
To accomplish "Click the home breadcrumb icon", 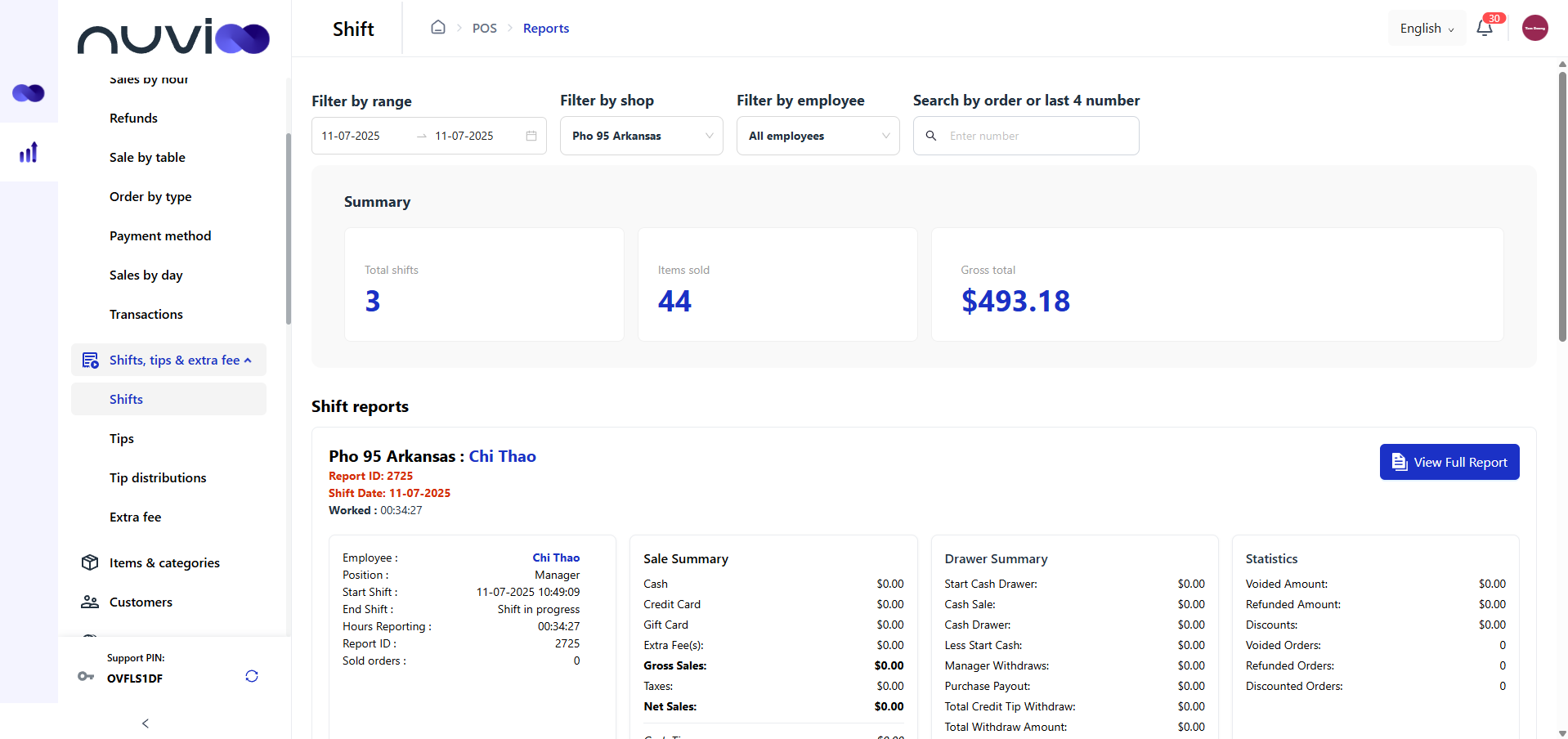I will (438, 27).
